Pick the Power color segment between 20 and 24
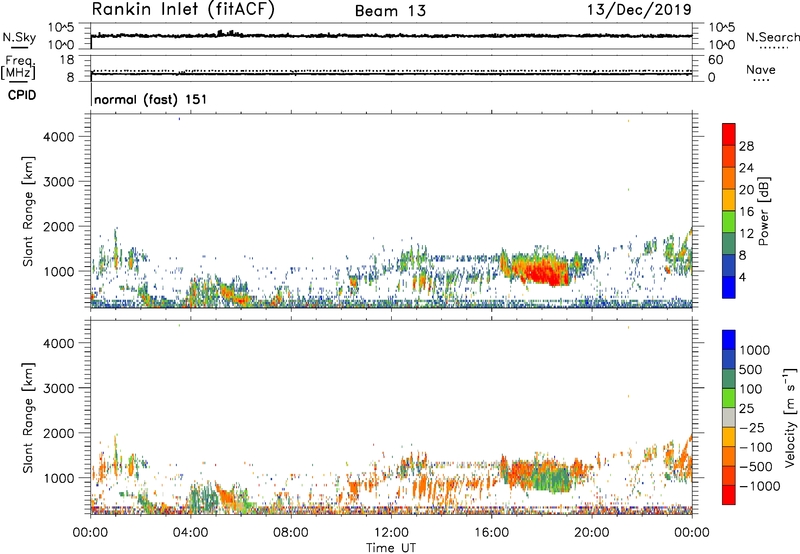The height and width of the screenshot is (554, 800). (729, 178)
